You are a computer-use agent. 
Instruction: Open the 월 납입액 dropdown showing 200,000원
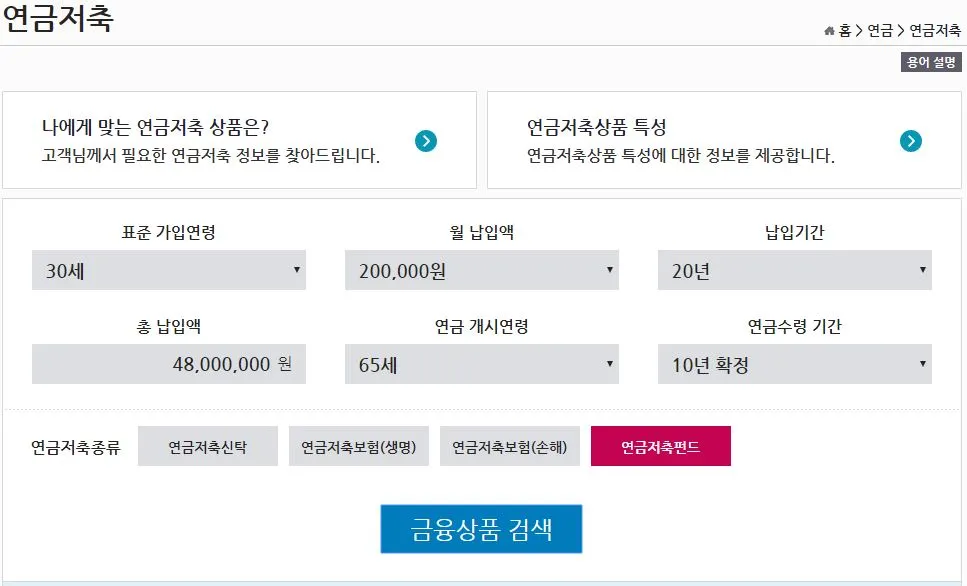tap(481, 269)
